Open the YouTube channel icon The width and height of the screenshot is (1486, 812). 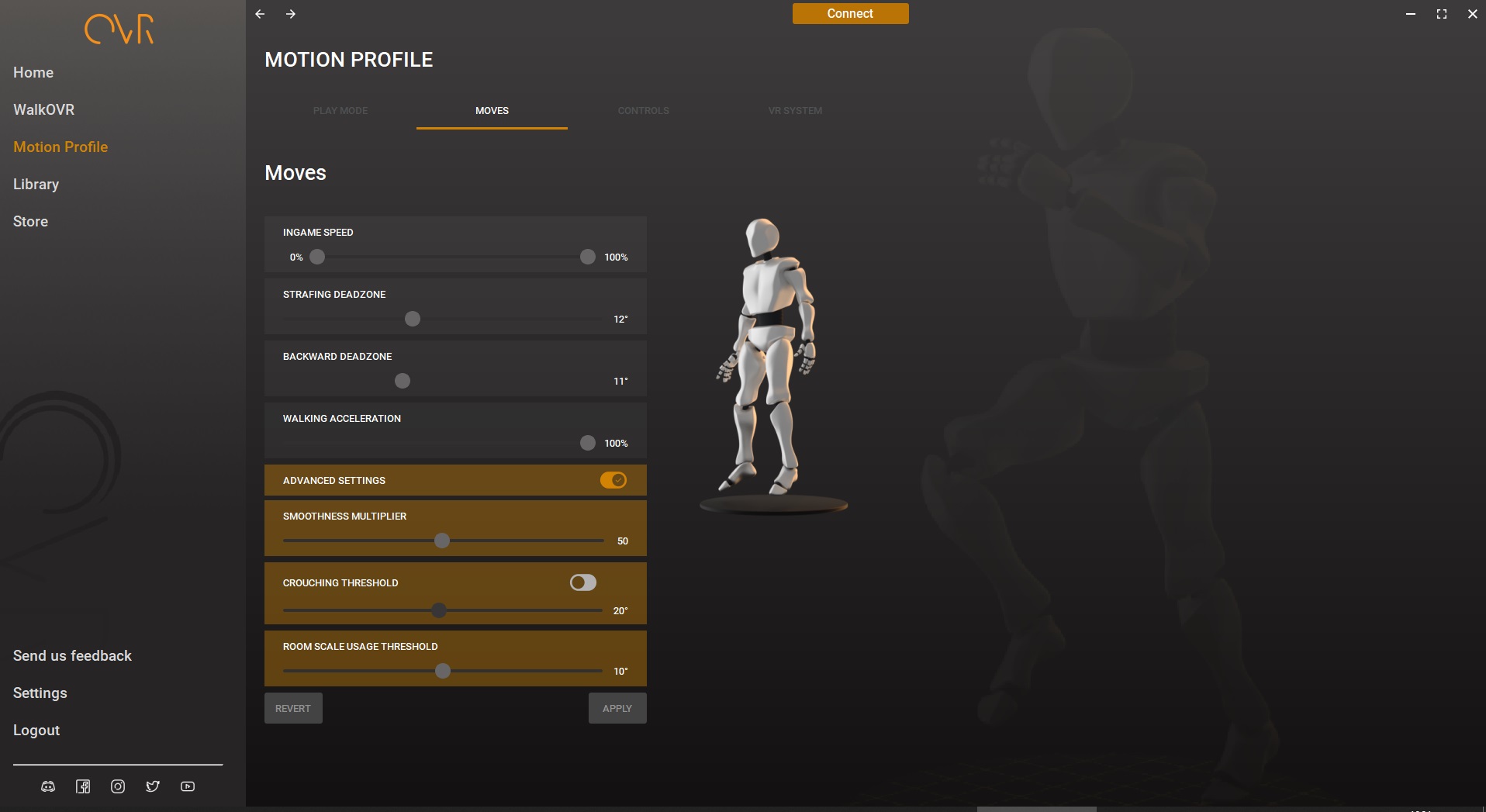click(x=188, y=786)
